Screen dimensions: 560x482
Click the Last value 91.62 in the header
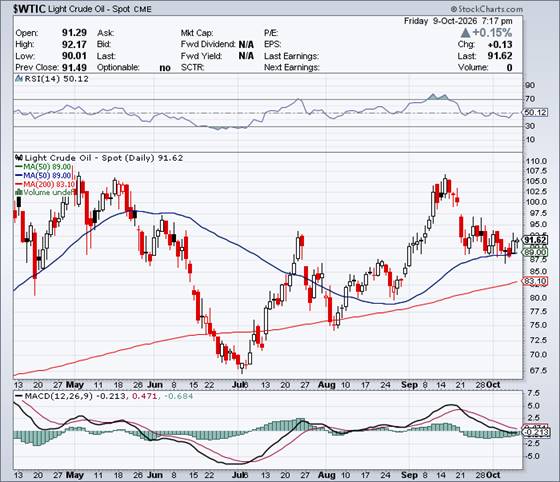pyautogui.click(x=500, y=56)
